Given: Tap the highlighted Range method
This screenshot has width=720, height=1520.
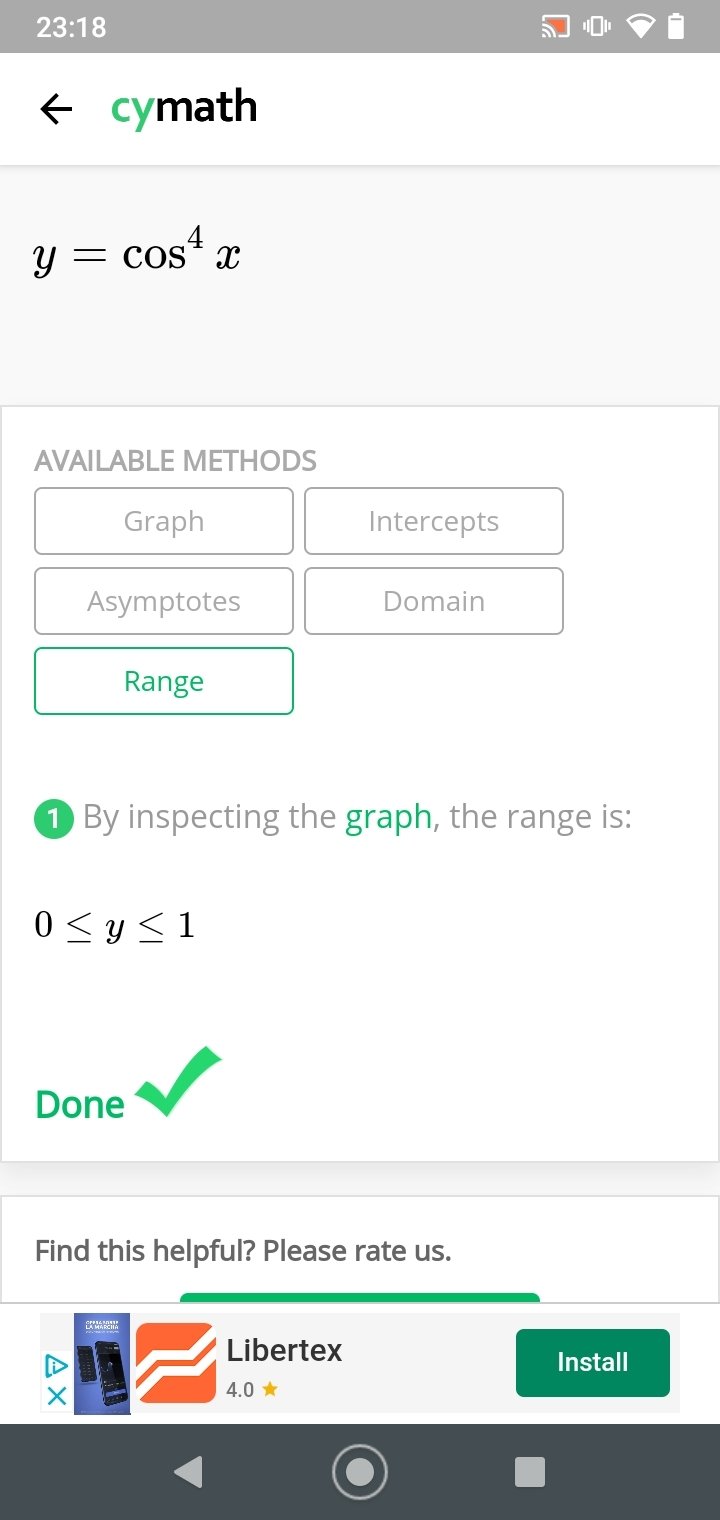Looking at the screenshot, I should click(x=164, y=681).
